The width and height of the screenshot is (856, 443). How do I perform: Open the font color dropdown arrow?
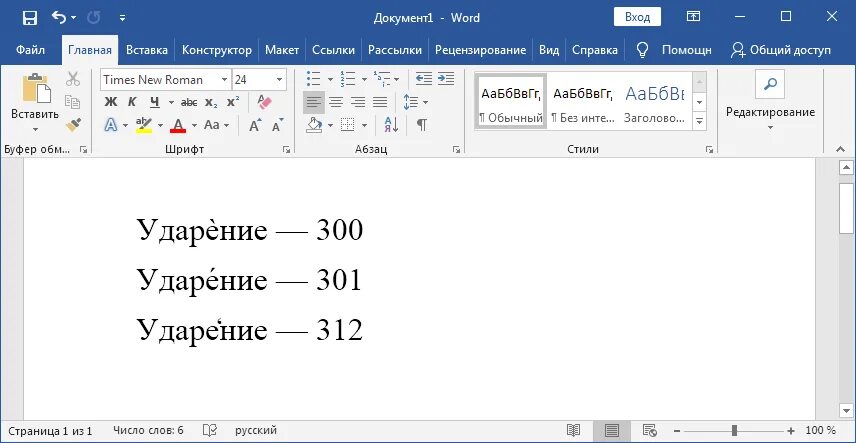tap(194, 126)
